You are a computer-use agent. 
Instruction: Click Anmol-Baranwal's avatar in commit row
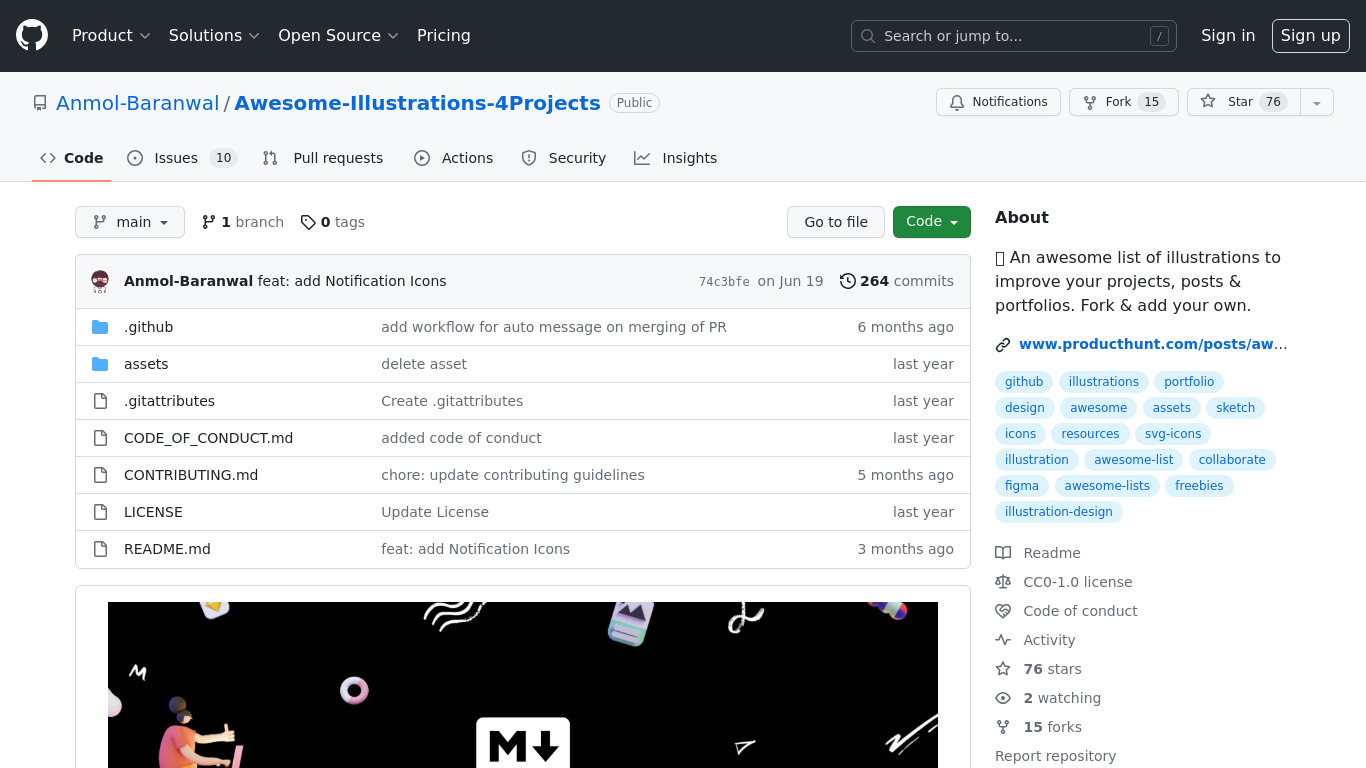100,281
